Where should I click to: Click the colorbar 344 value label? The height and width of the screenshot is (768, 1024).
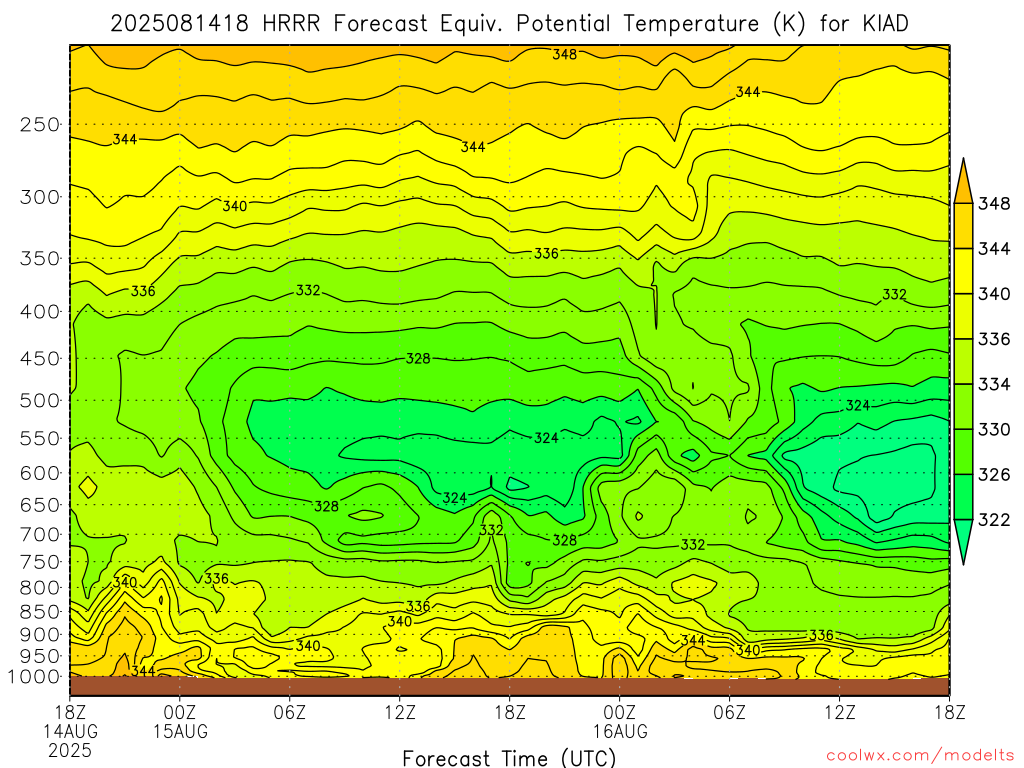(x=994, y=249)
